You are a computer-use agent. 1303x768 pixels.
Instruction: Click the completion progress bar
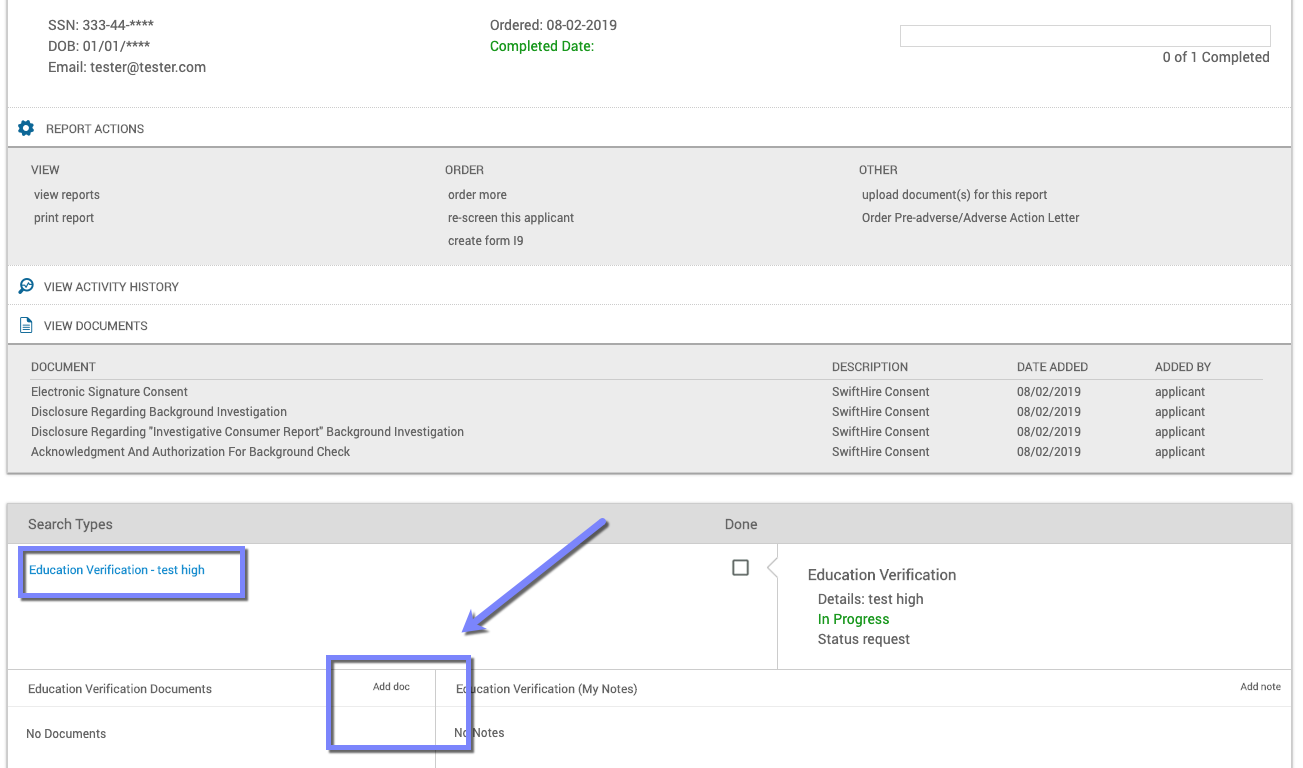pos(1085,36)
